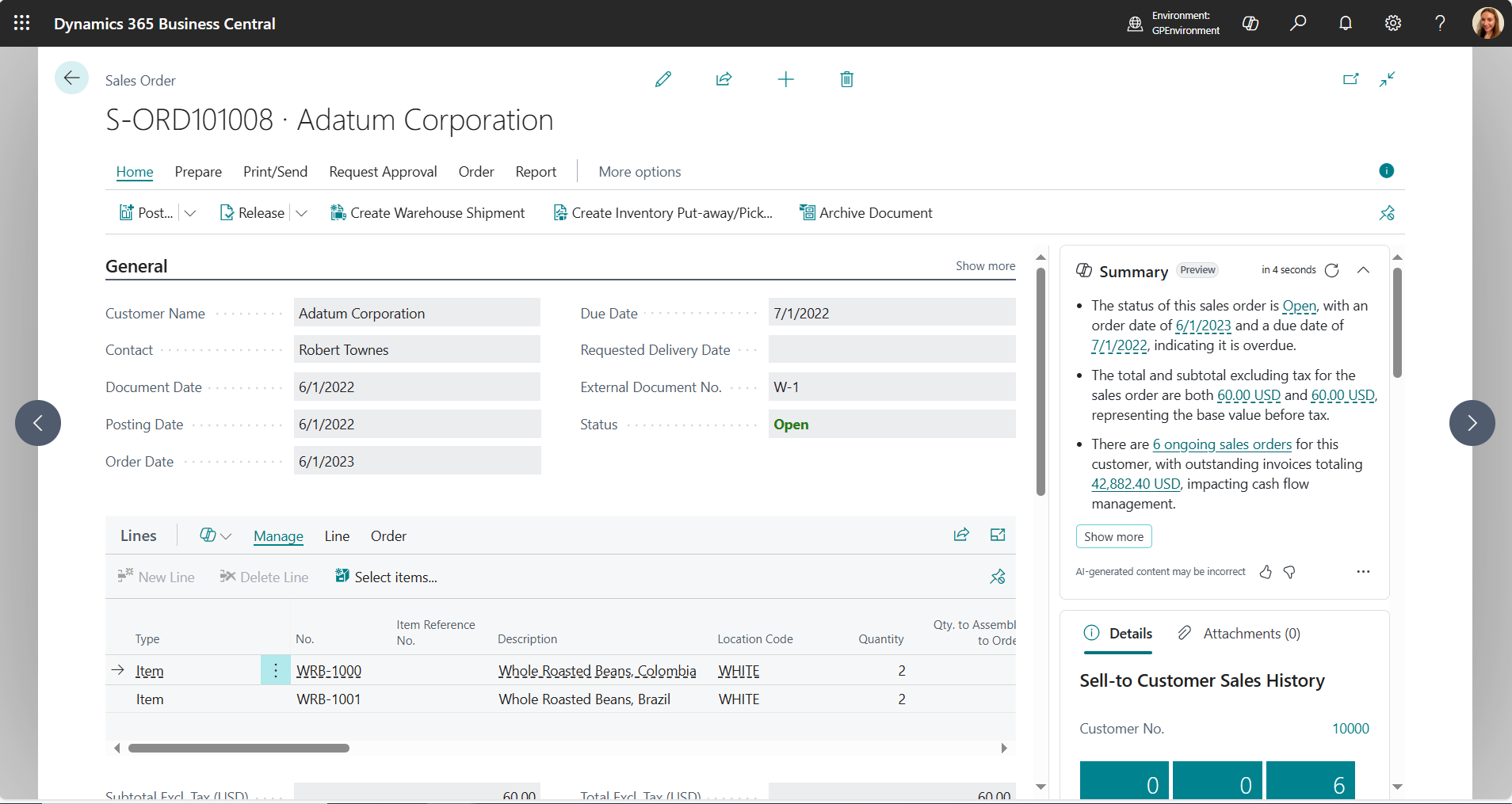This screenshot has width=1512, height=804.
Task: Click the search magnifier icon
Action: (1298, 23)
